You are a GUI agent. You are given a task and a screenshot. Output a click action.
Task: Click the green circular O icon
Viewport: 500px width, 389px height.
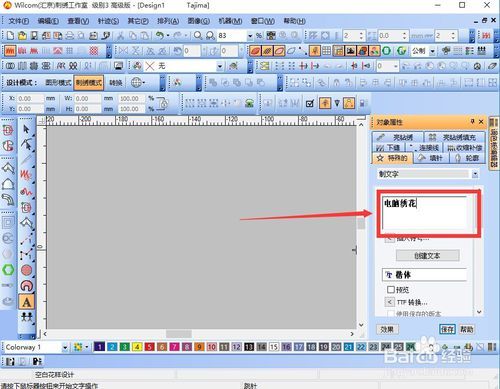[387, 51]
